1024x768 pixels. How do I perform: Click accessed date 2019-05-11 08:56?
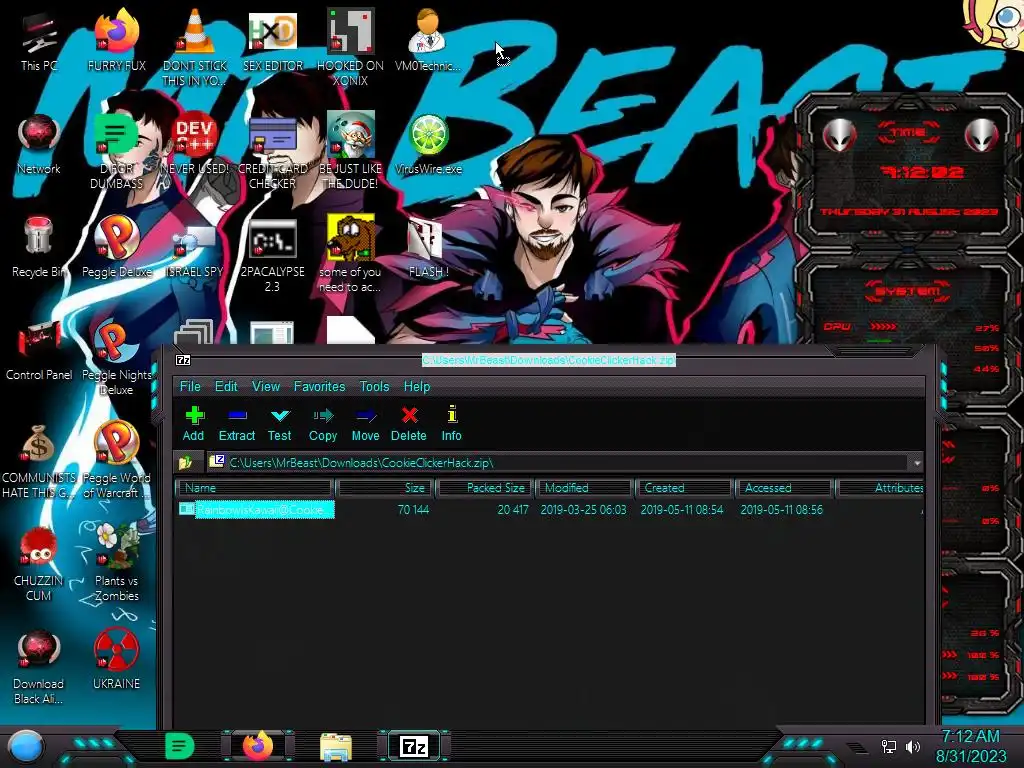782,509
